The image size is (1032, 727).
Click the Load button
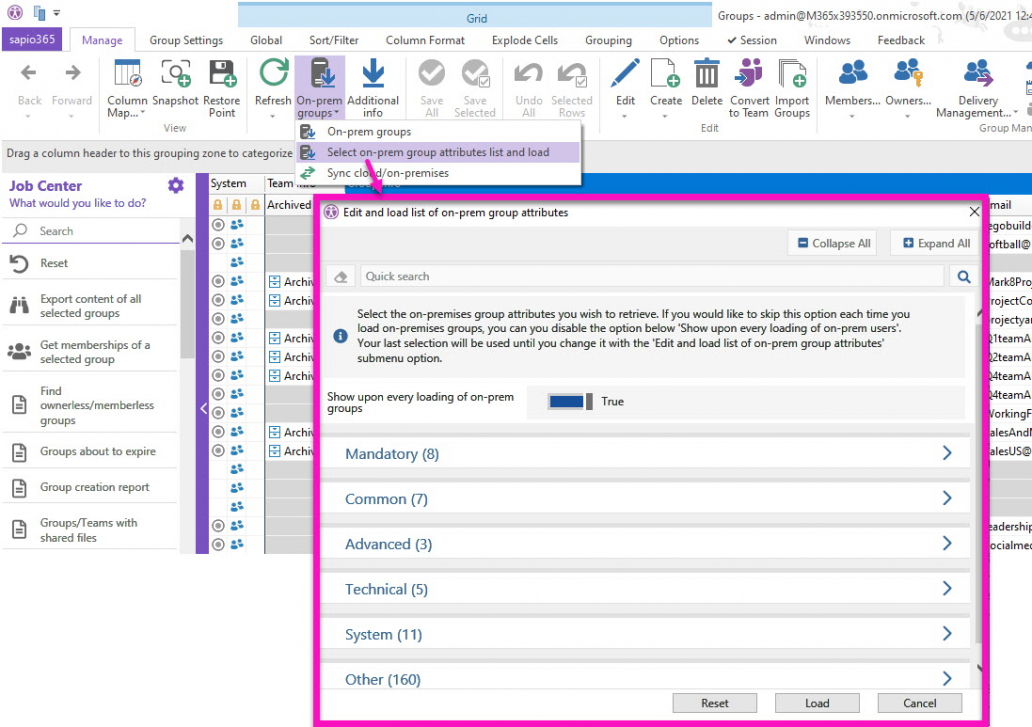click(x=817, y=703)
